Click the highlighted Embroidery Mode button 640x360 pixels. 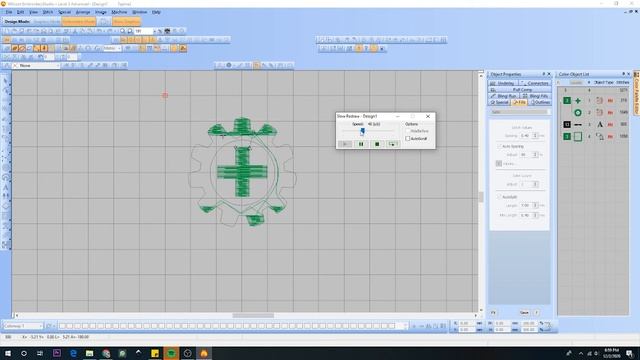[79, 21]
